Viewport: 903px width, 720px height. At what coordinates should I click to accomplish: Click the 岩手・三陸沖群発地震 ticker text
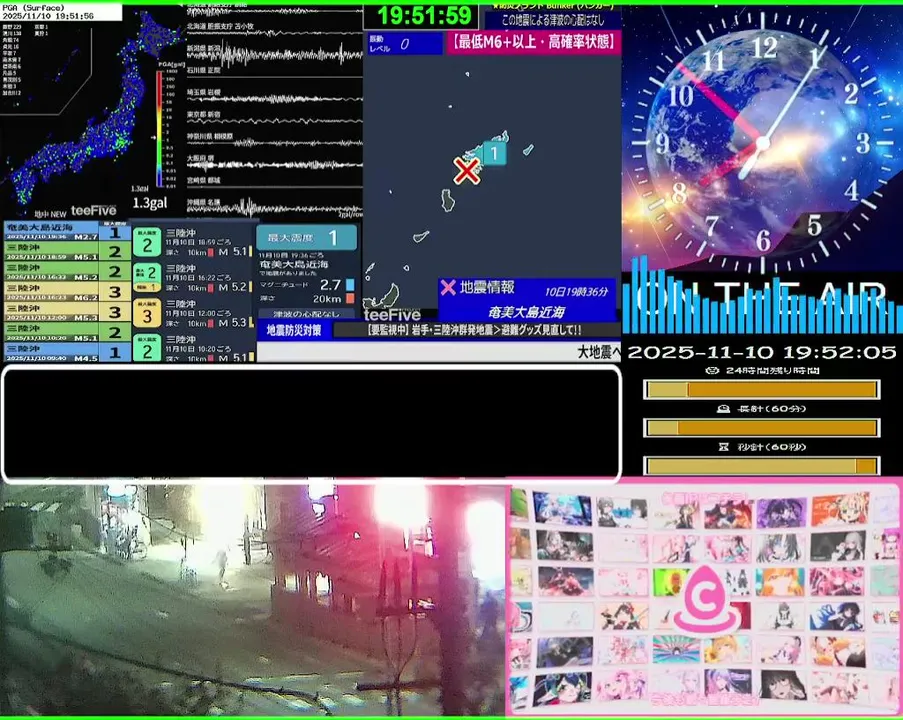473,330
